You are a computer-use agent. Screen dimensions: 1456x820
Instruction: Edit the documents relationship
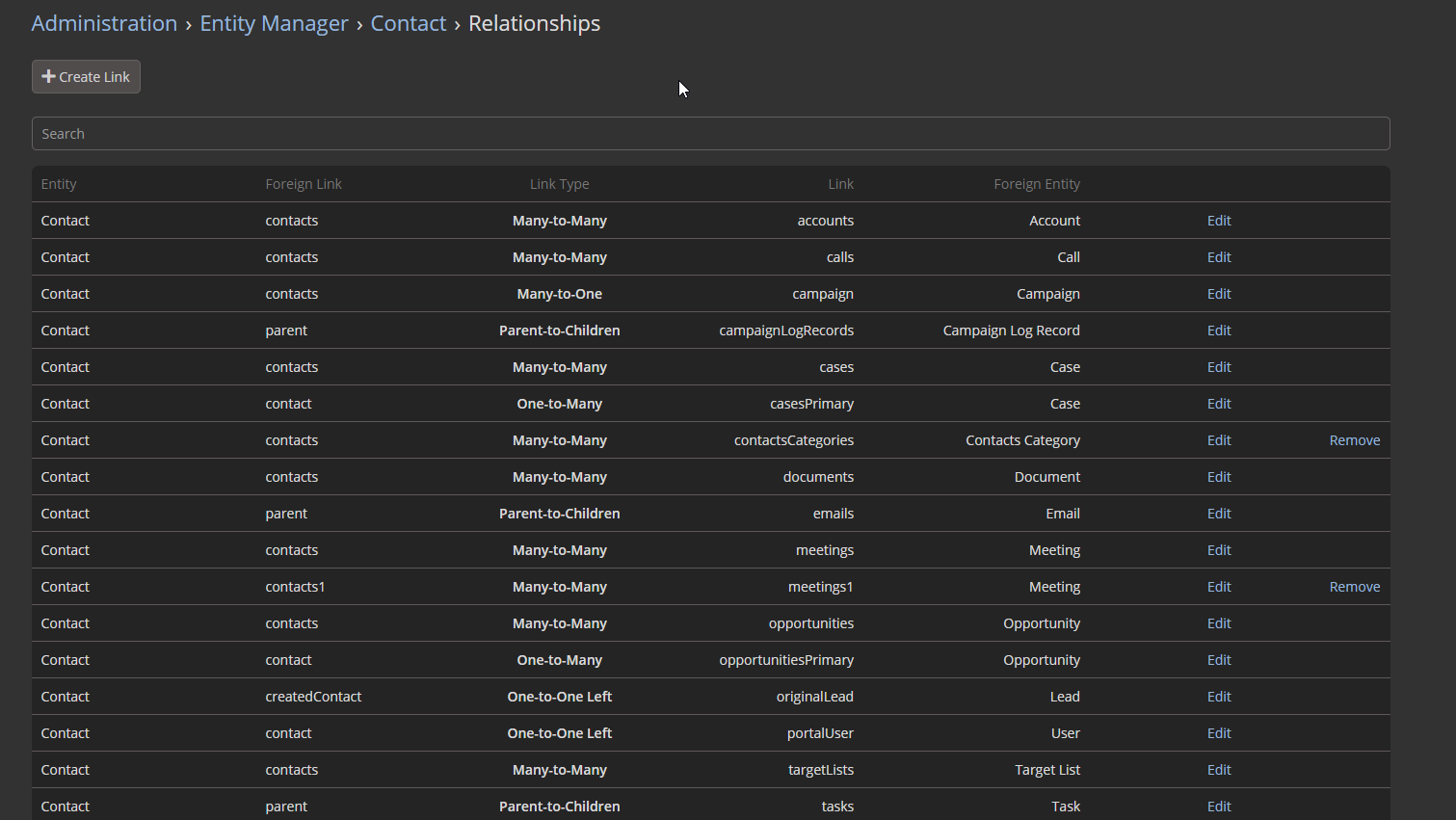(1218, 477)
